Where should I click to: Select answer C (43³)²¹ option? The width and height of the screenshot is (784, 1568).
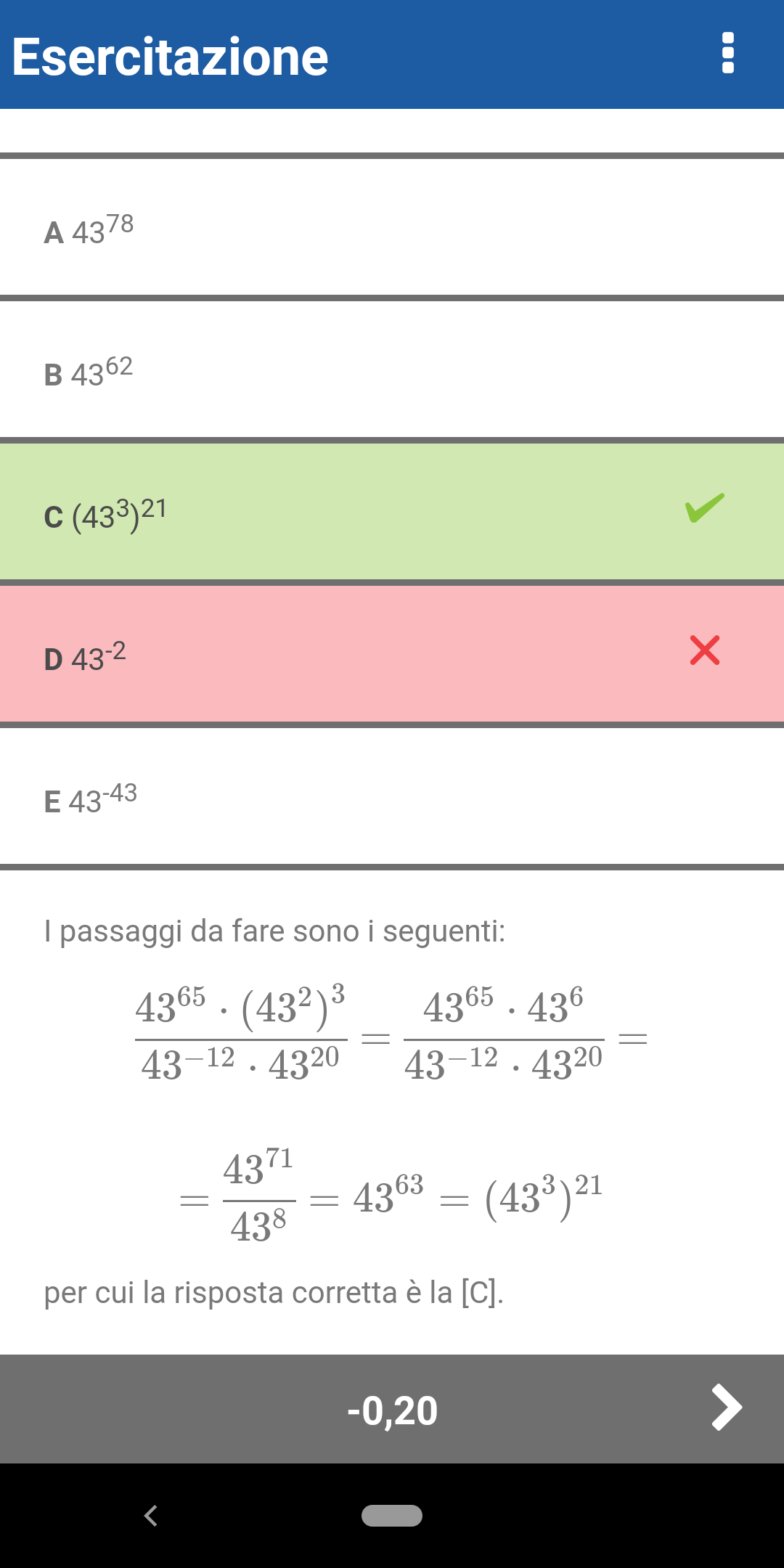pos(392,512)
